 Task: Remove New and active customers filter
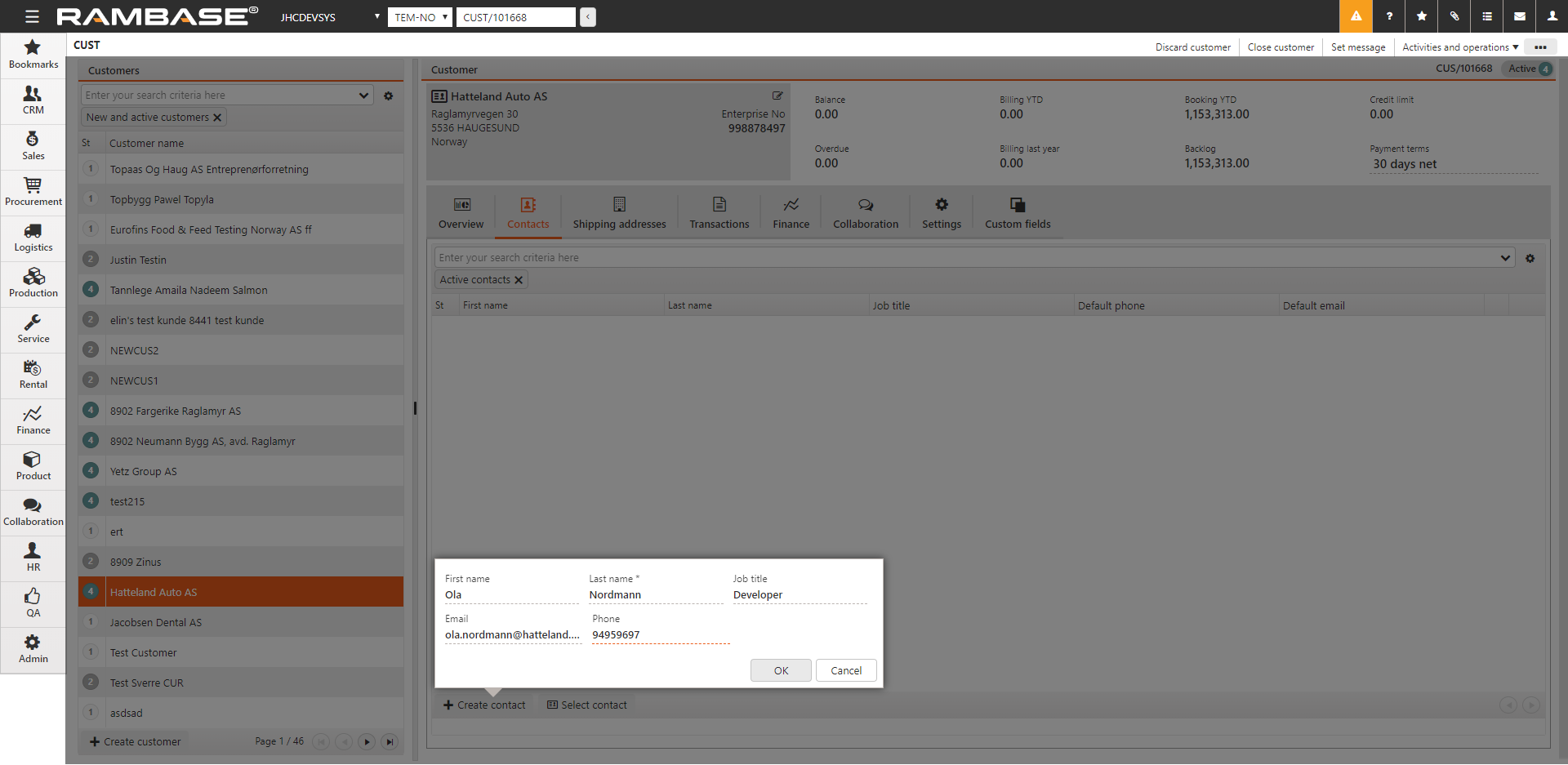217,118
